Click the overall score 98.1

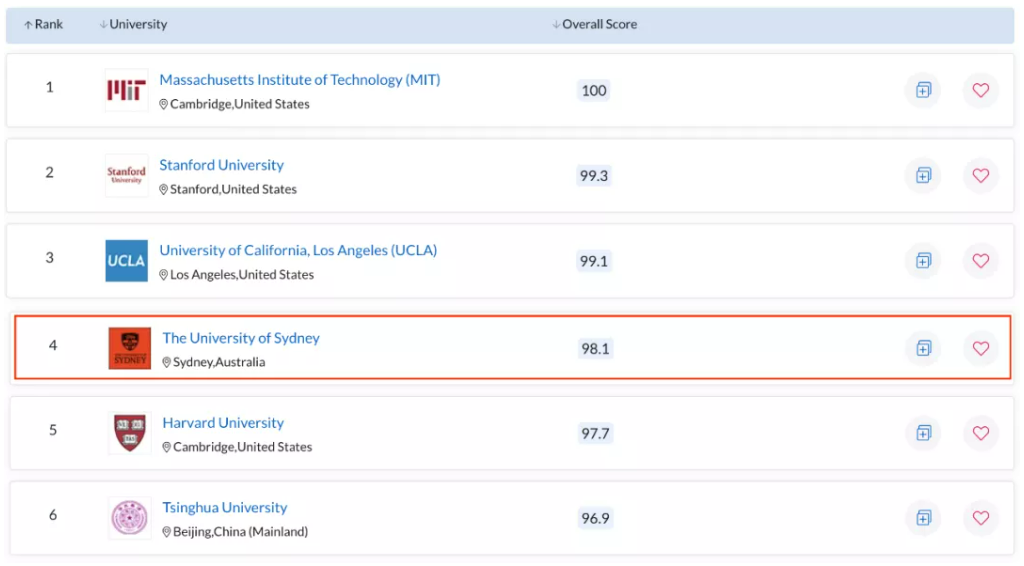[x=595, y=349]
